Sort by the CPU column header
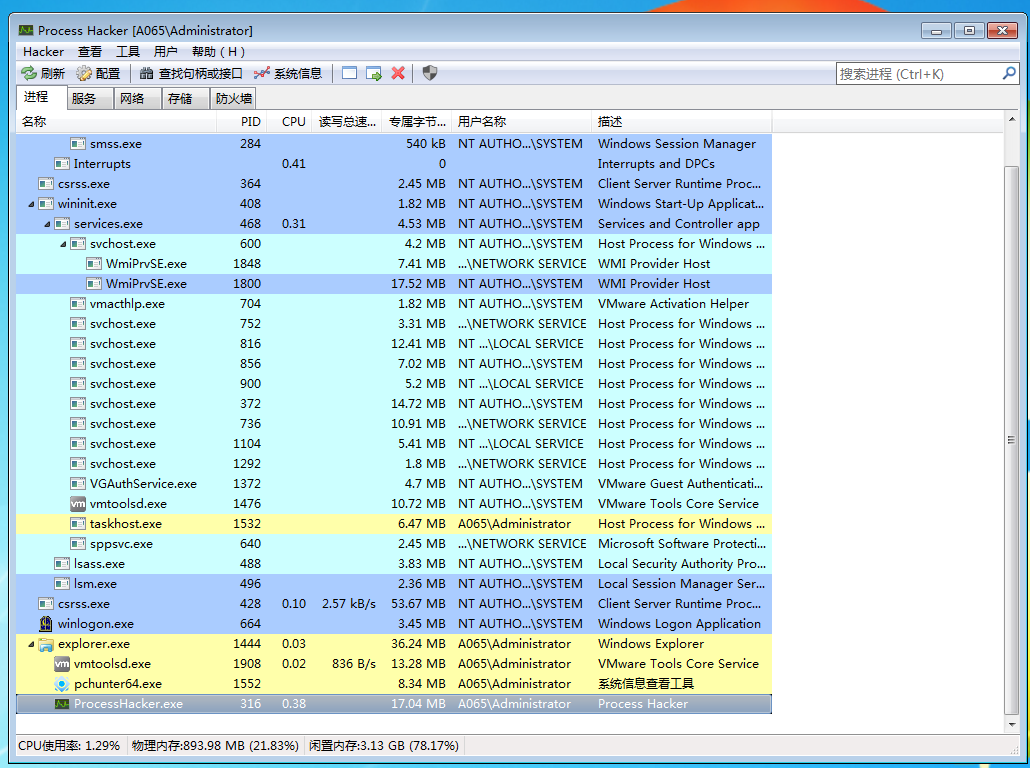Viewport: 1030px width, 768px height. pos(289,122)
